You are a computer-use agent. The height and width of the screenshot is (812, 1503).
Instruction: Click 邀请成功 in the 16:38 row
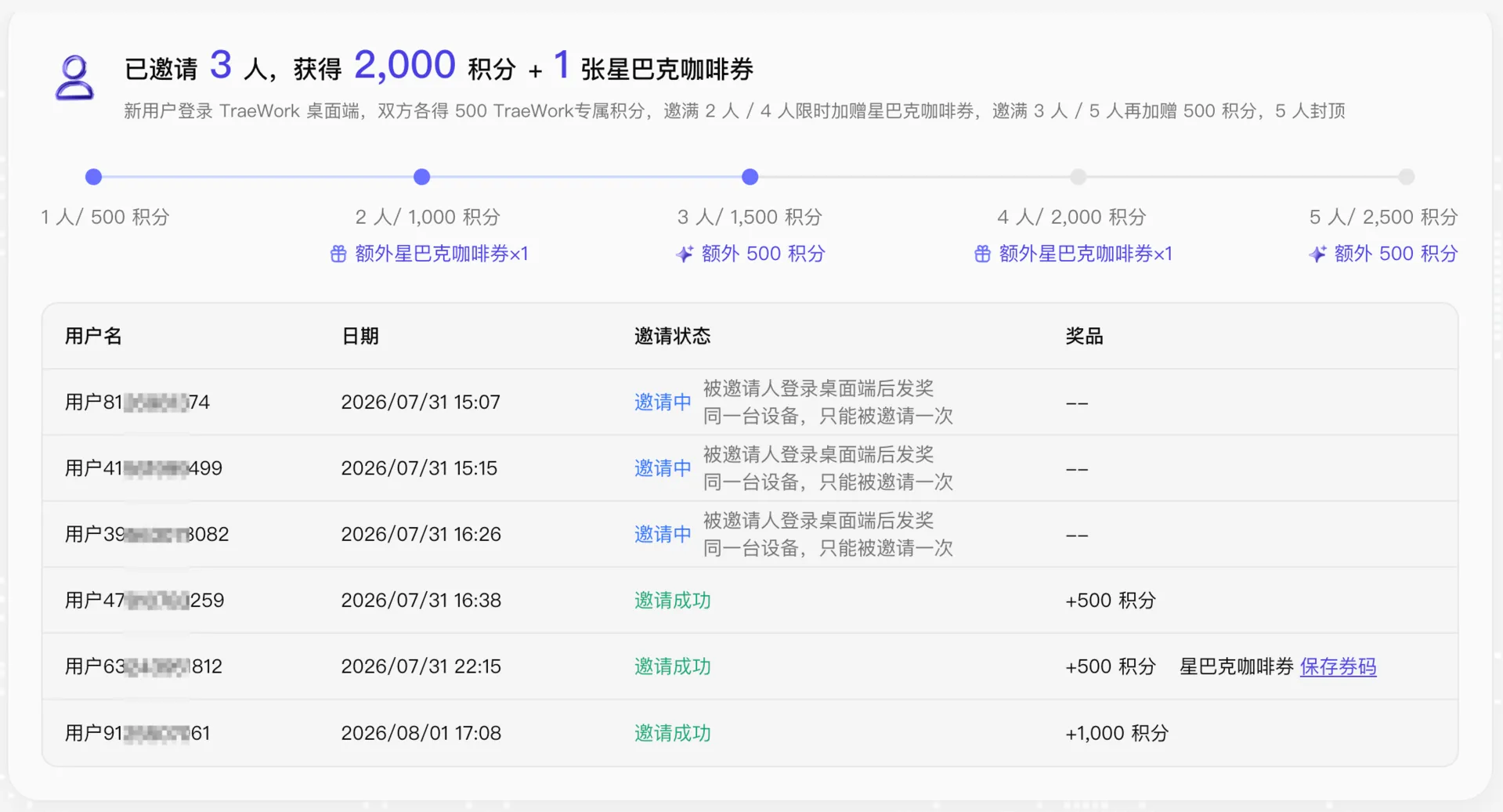[672, 601]
